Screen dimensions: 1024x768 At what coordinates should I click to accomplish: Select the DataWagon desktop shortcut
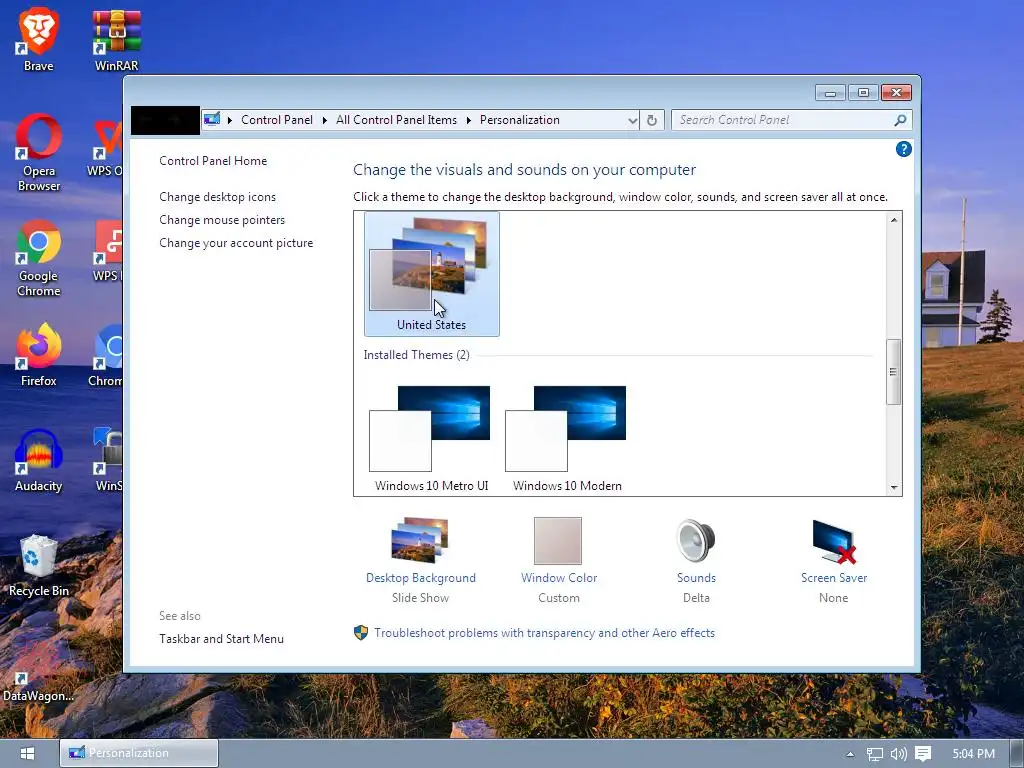point(38,686)
